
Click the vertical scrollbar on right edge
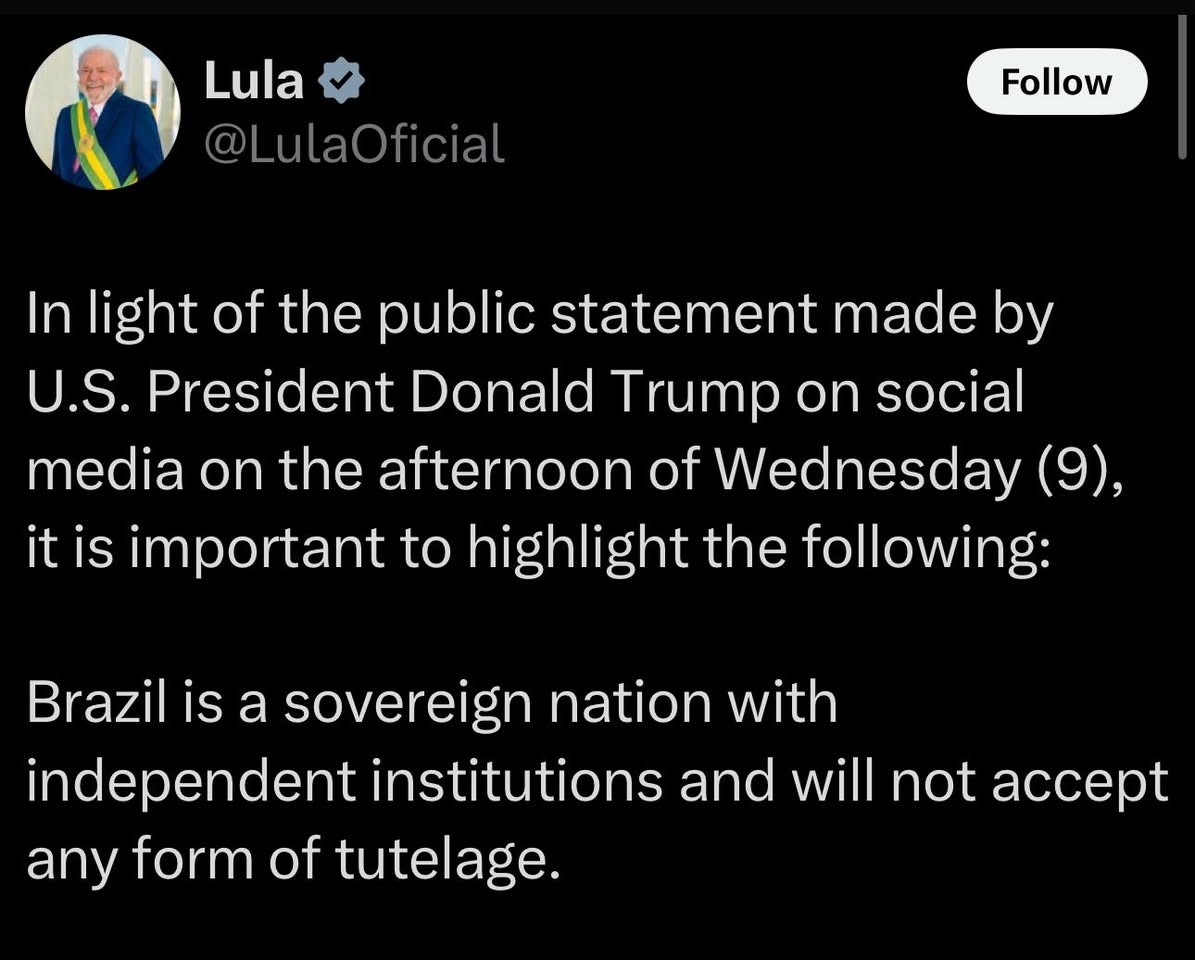pyautogui.click(x=1182, y=86)
